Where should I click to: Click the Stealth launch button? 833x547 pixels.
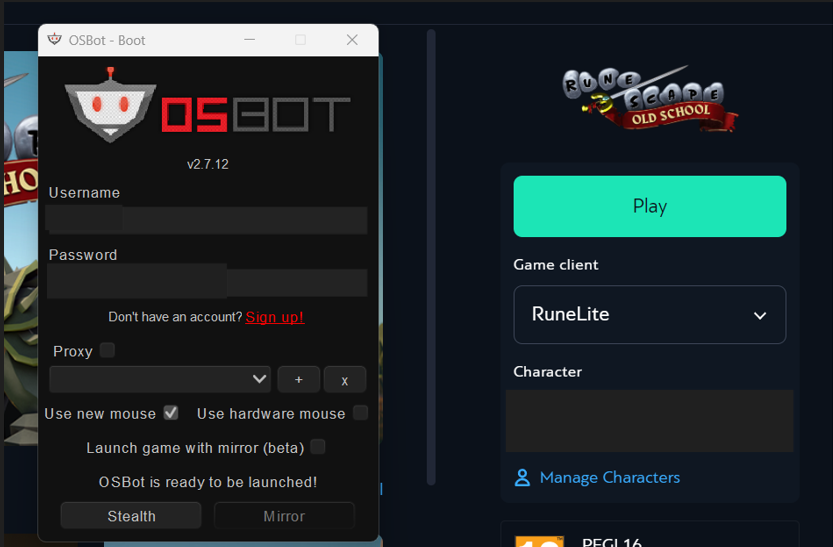tap(131, 516)
